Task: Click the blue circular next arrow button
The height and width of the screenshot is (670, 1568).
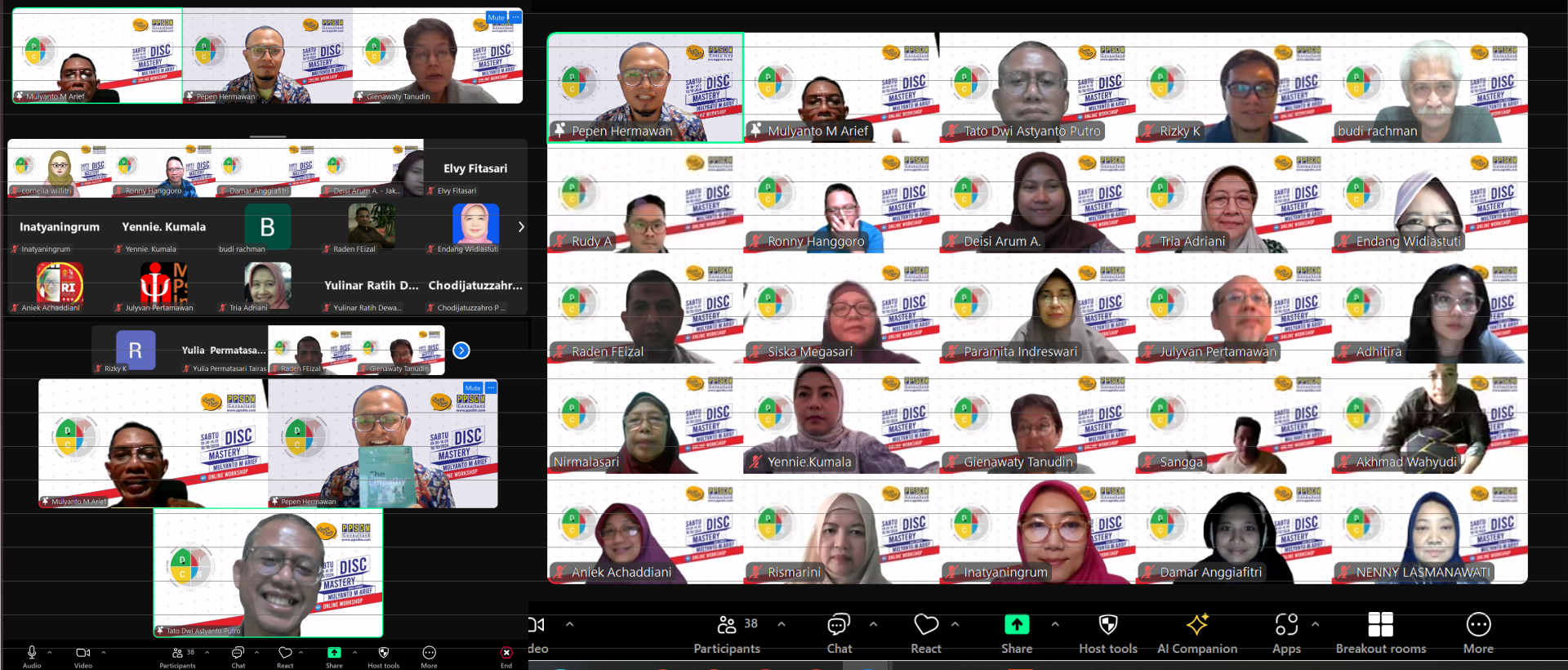Action: (461, 351)
